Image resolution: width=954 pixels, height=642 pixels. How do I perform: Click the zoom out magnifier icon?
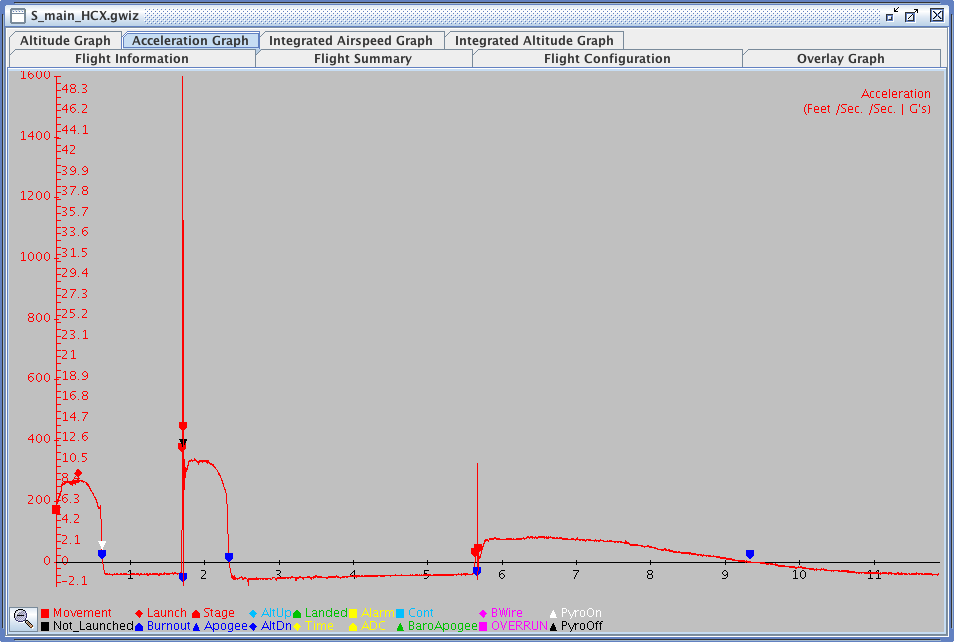20,619
